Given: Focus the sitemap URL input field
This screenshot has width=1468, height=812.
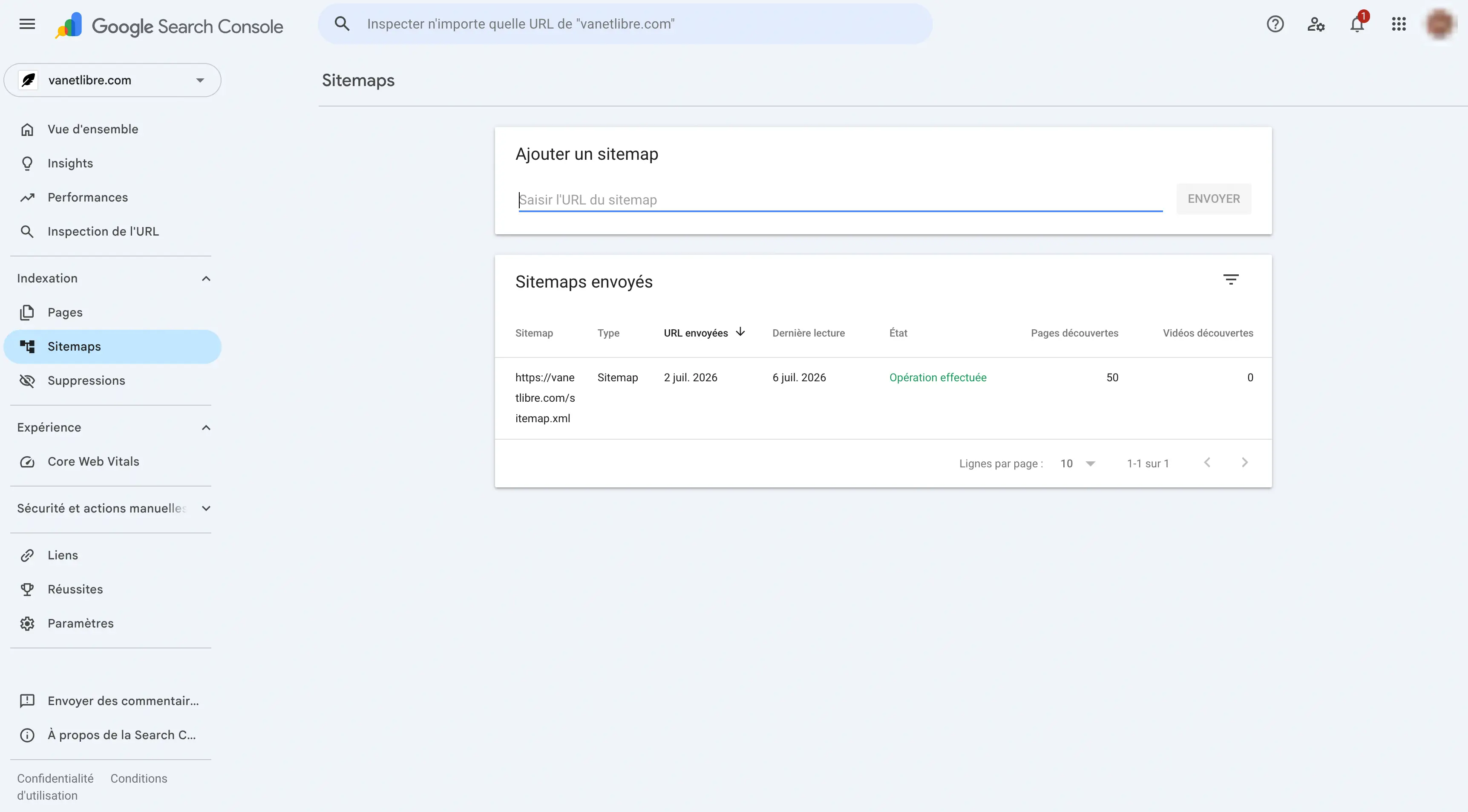Looking at the screenshot, I should [840, 200].
